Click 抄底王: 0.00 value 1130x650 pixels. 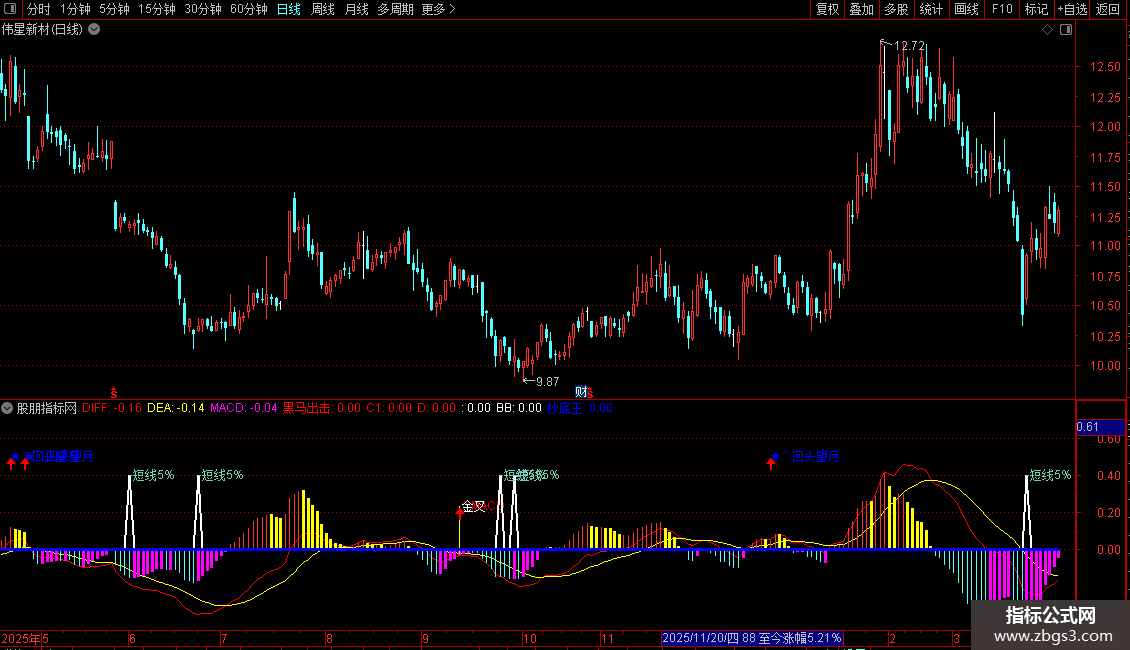pyautogui.click(x=580, y=408)
